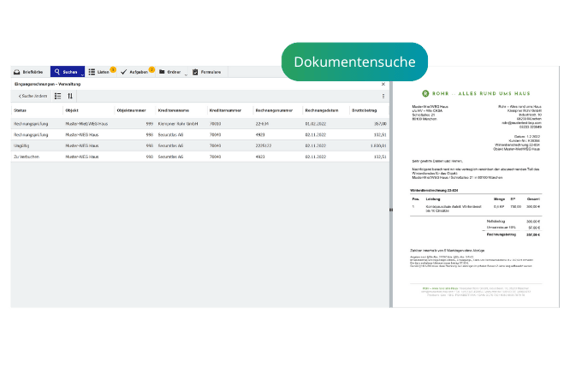Open the Briefkörbe inbox icon

coord(17,72)
